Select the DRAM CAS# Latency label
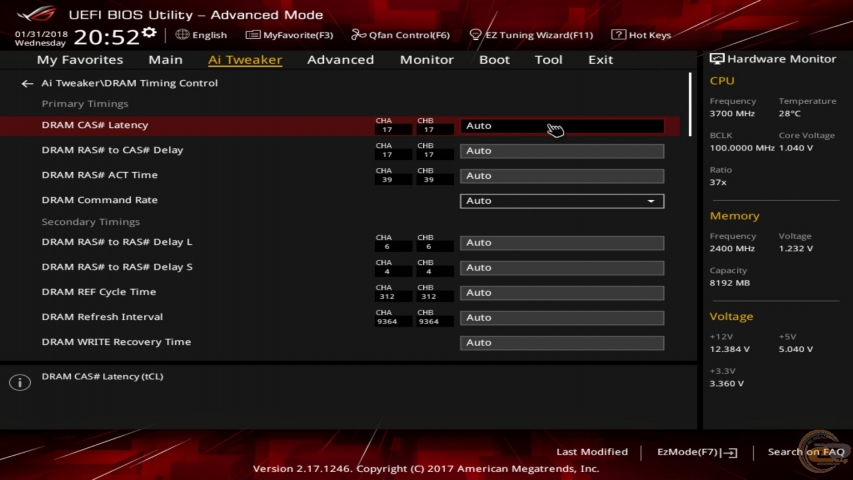The height and width of the screenshot is (480, 853). 95,125
